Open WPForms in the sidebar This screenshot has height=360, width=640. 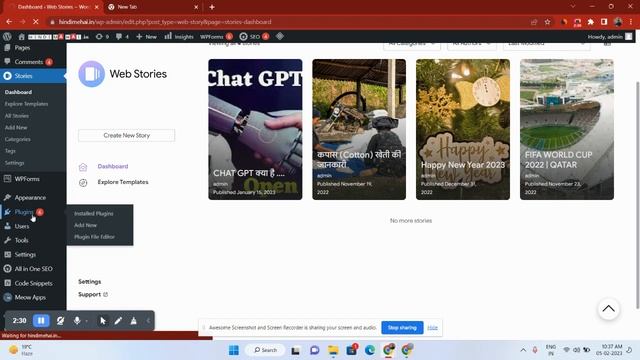pos(27,179)
